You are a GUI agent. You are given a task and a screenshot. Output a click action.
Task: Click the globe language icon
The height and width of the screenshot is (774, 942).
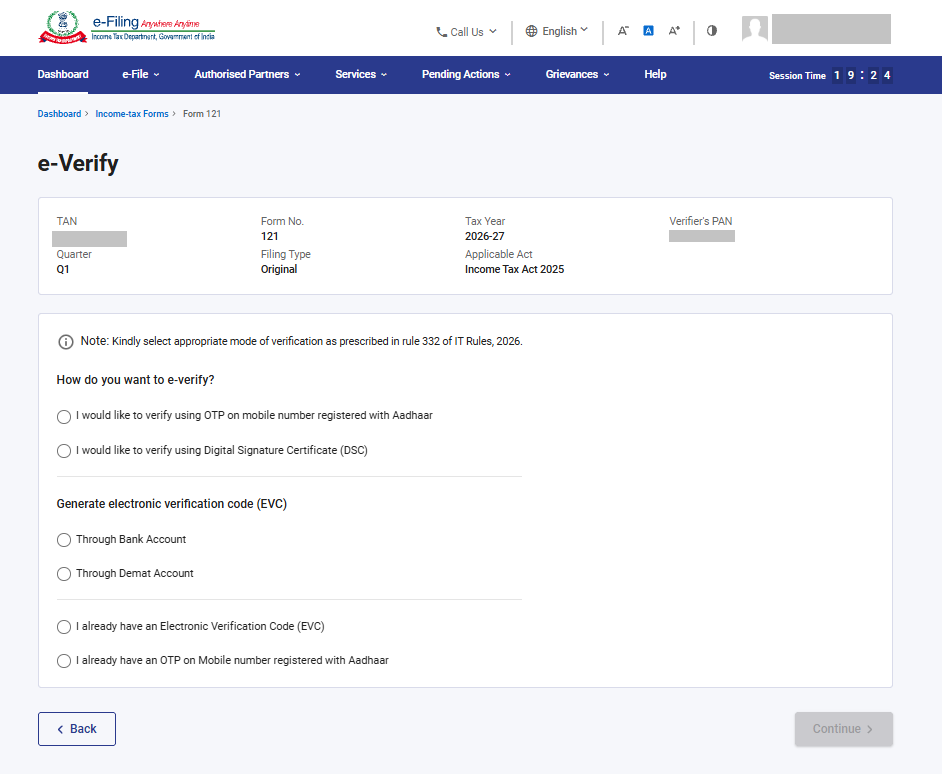[531, 31]
